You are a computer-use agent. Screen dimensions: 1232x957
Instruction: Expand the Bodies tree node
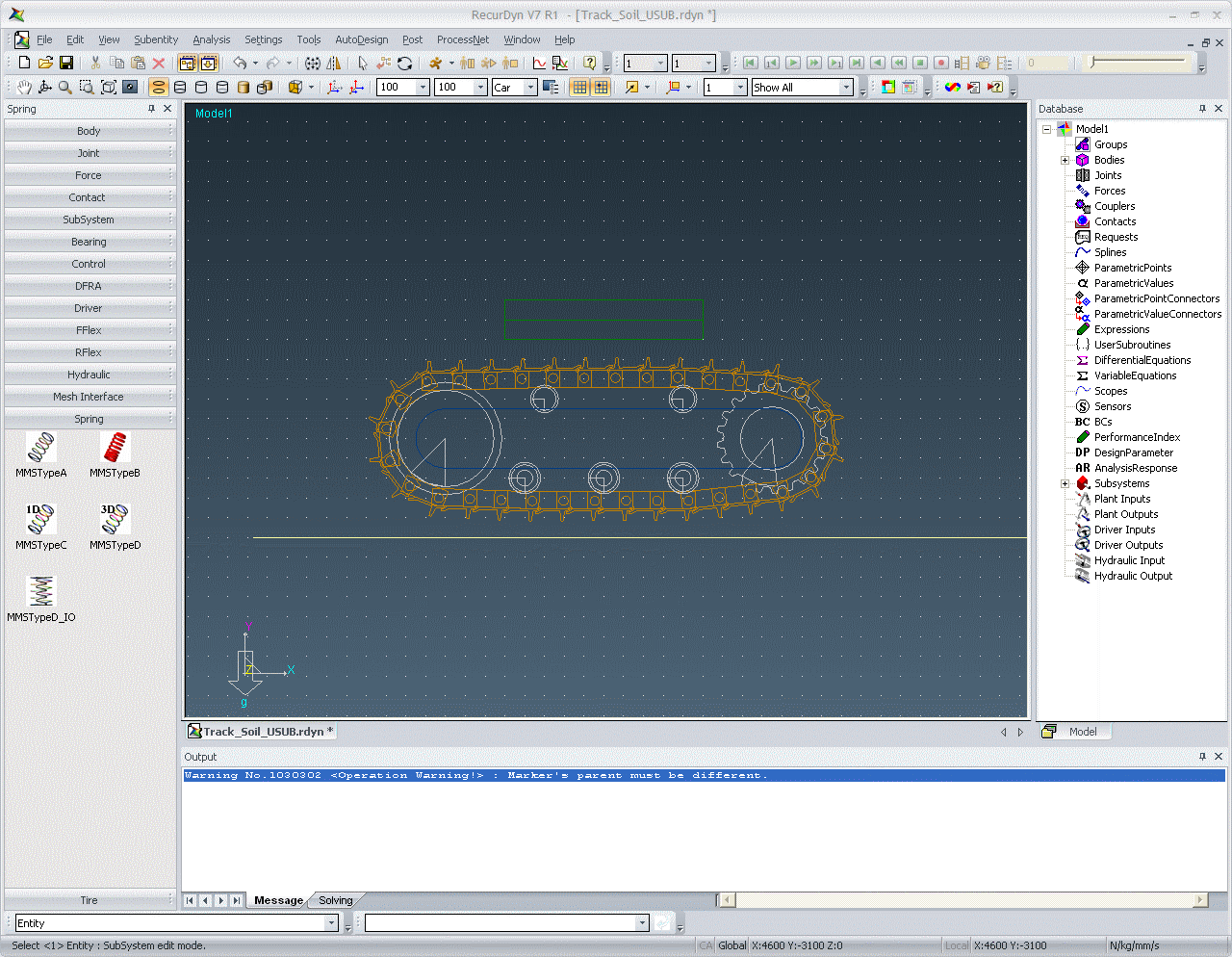pos(1065,161)
